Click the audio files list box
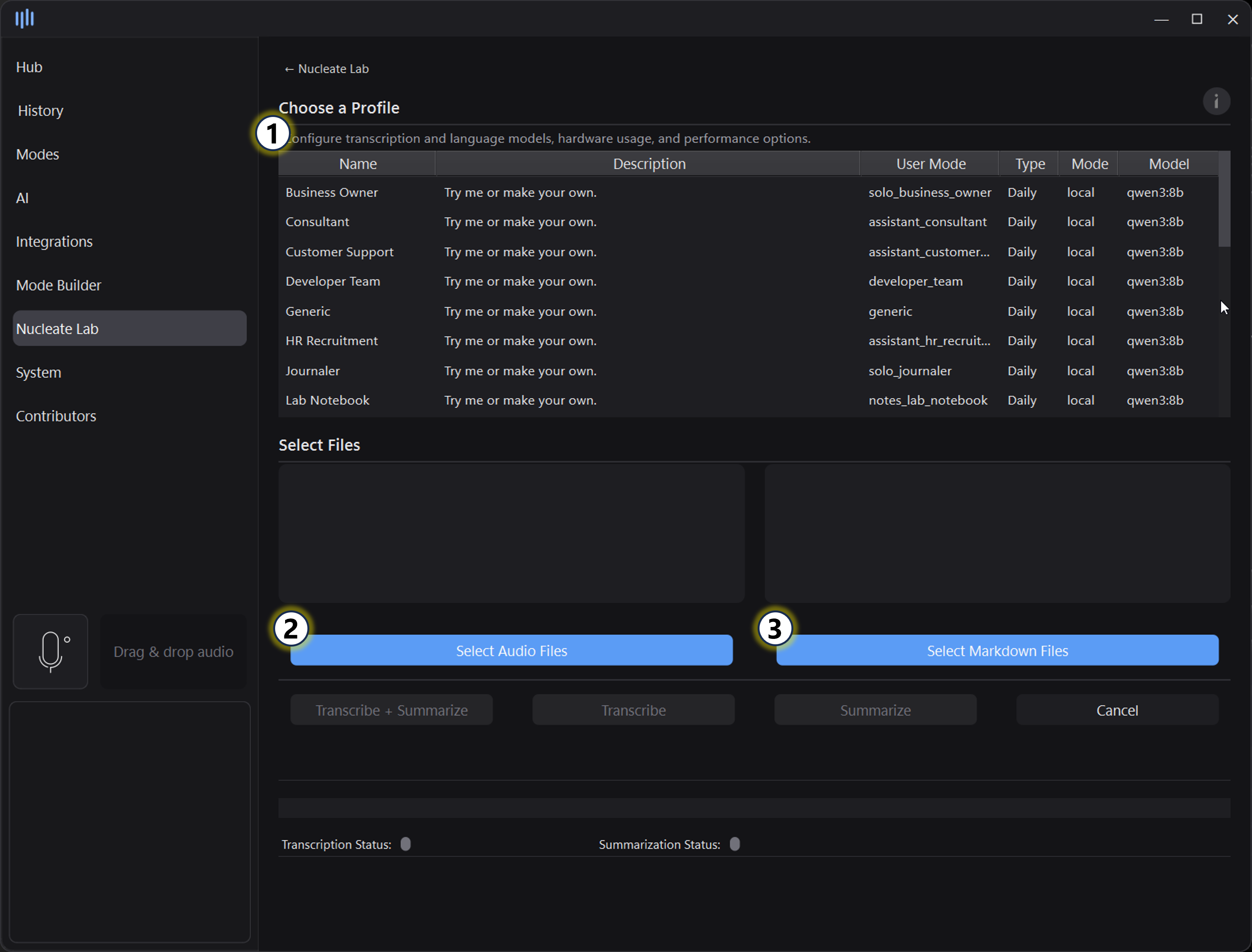This screenshot has width=1252, height=952. tap(511, 533)
